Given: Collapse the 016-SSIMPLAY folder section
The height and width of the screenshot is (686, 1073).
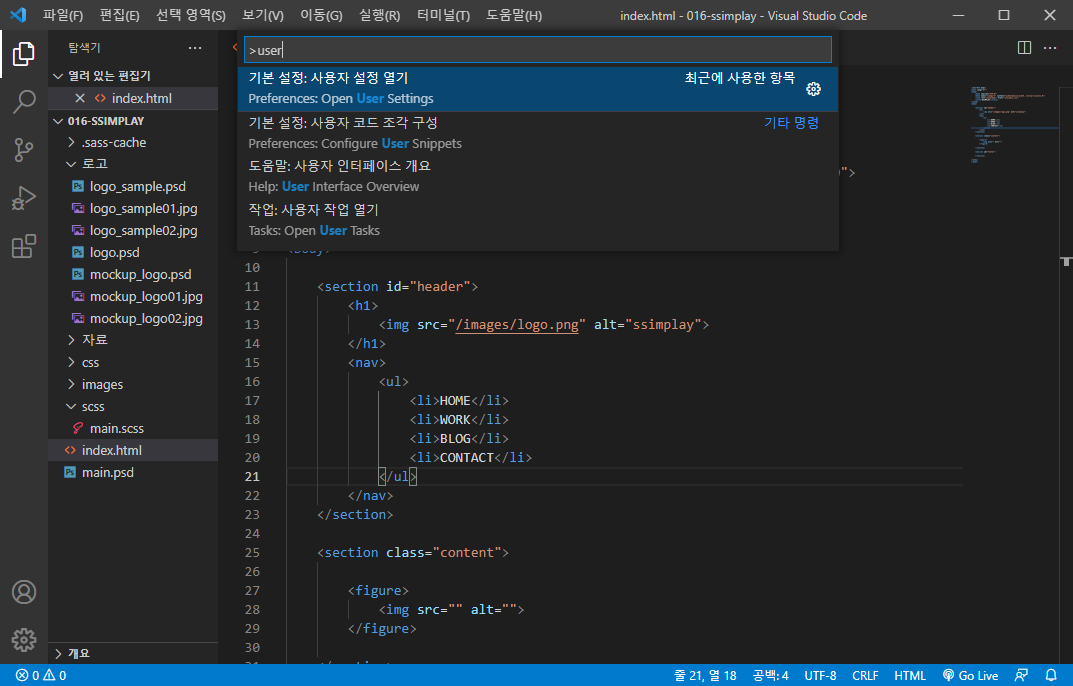Looking at the screenshot, I should pos(133,120).
